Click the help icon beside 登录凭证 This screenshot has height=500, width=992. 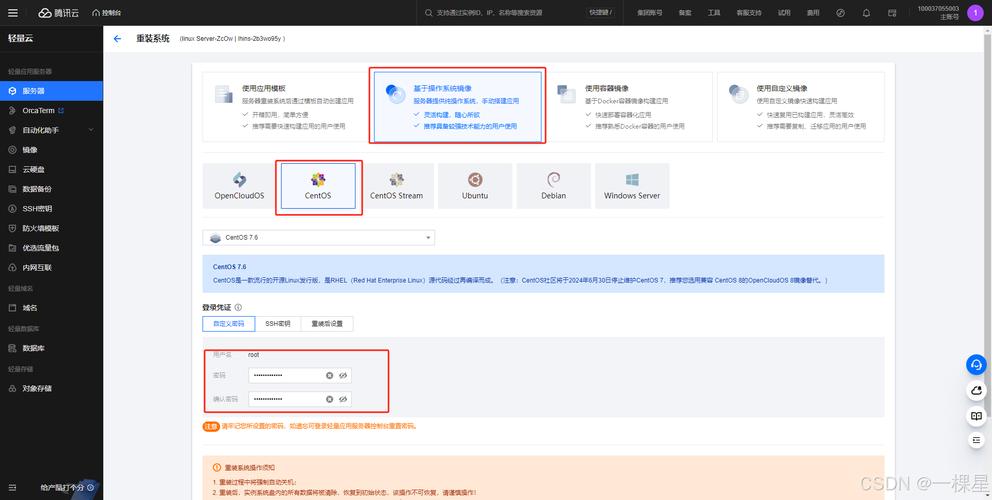point(238,308)
